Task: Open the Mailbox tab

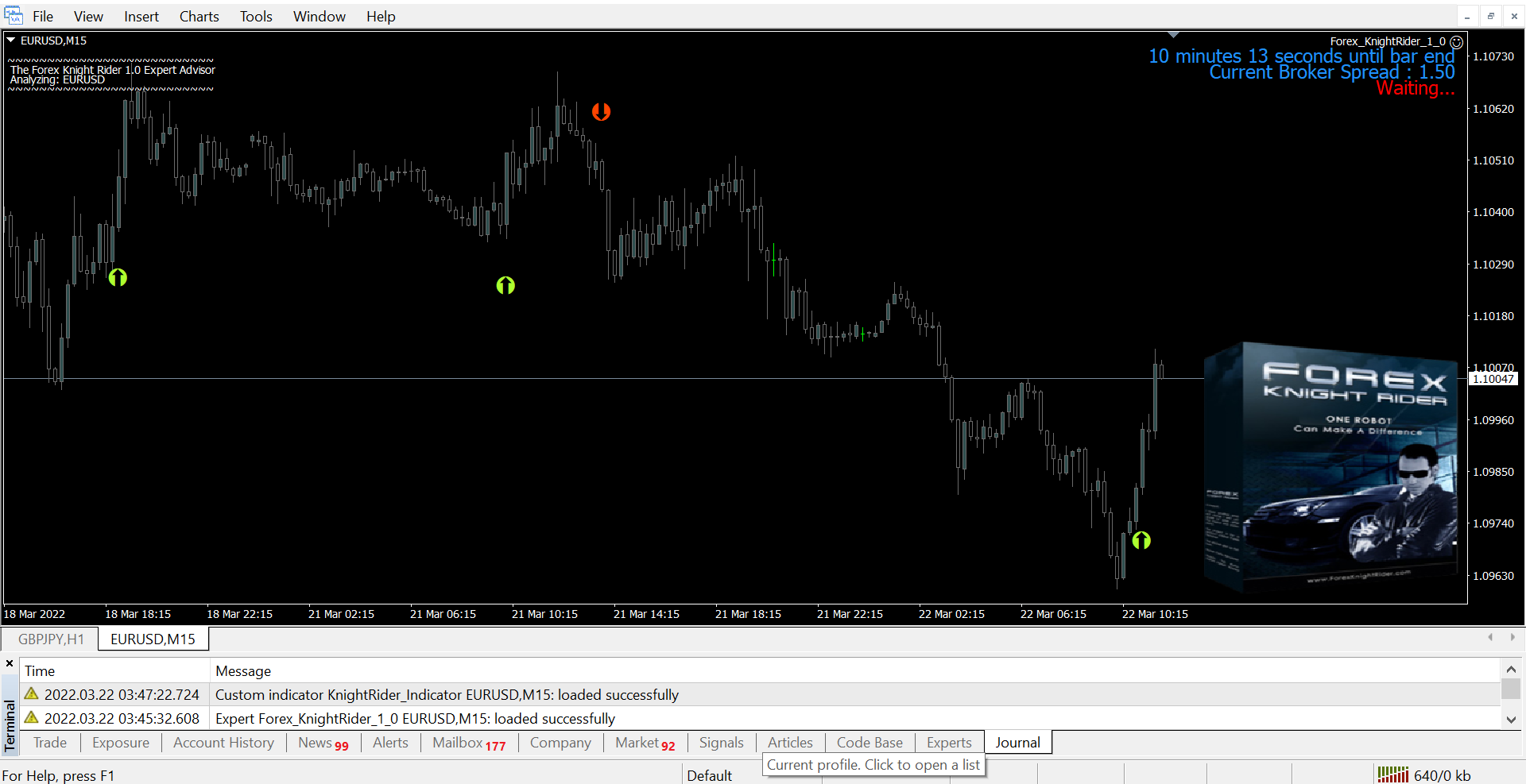Action: click(469, 743)
